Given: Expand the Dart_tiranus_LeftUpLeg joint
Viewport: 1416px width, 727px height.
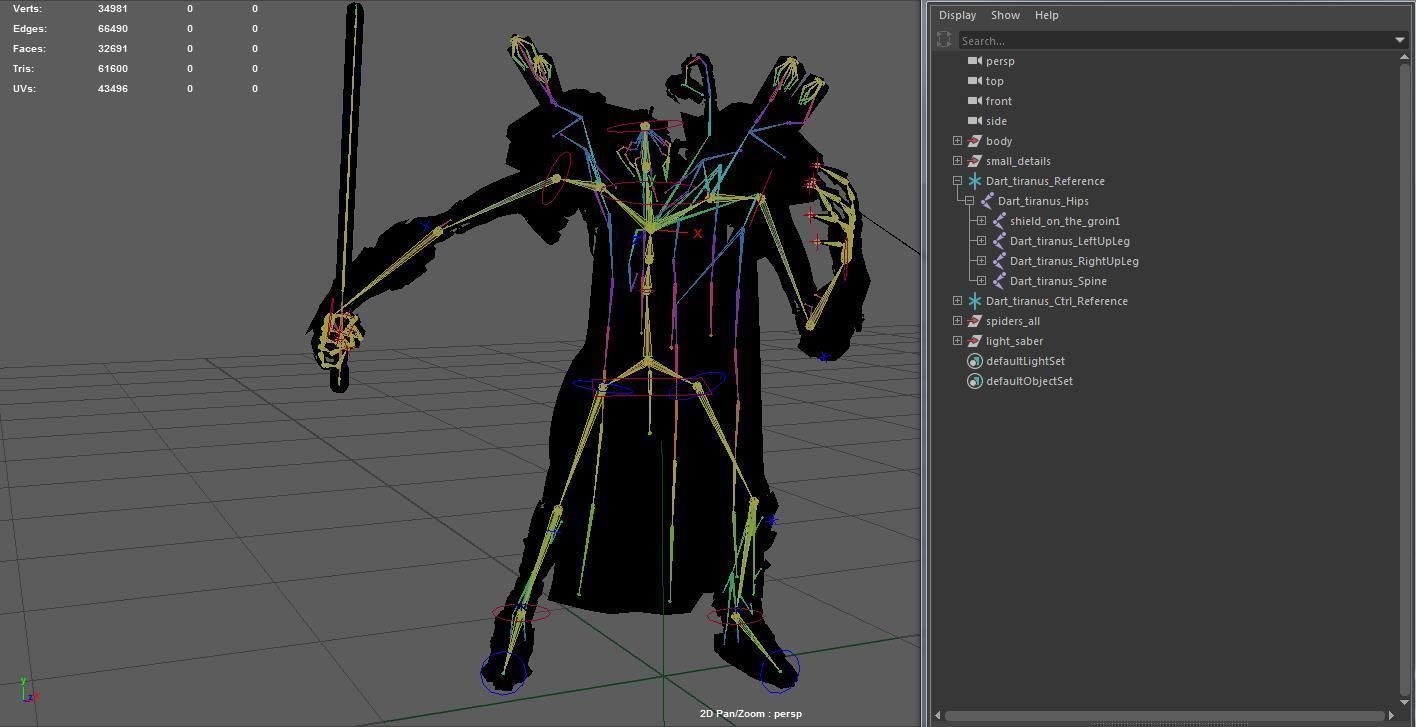Looking at the screenshot, I should tap(981, 241).
